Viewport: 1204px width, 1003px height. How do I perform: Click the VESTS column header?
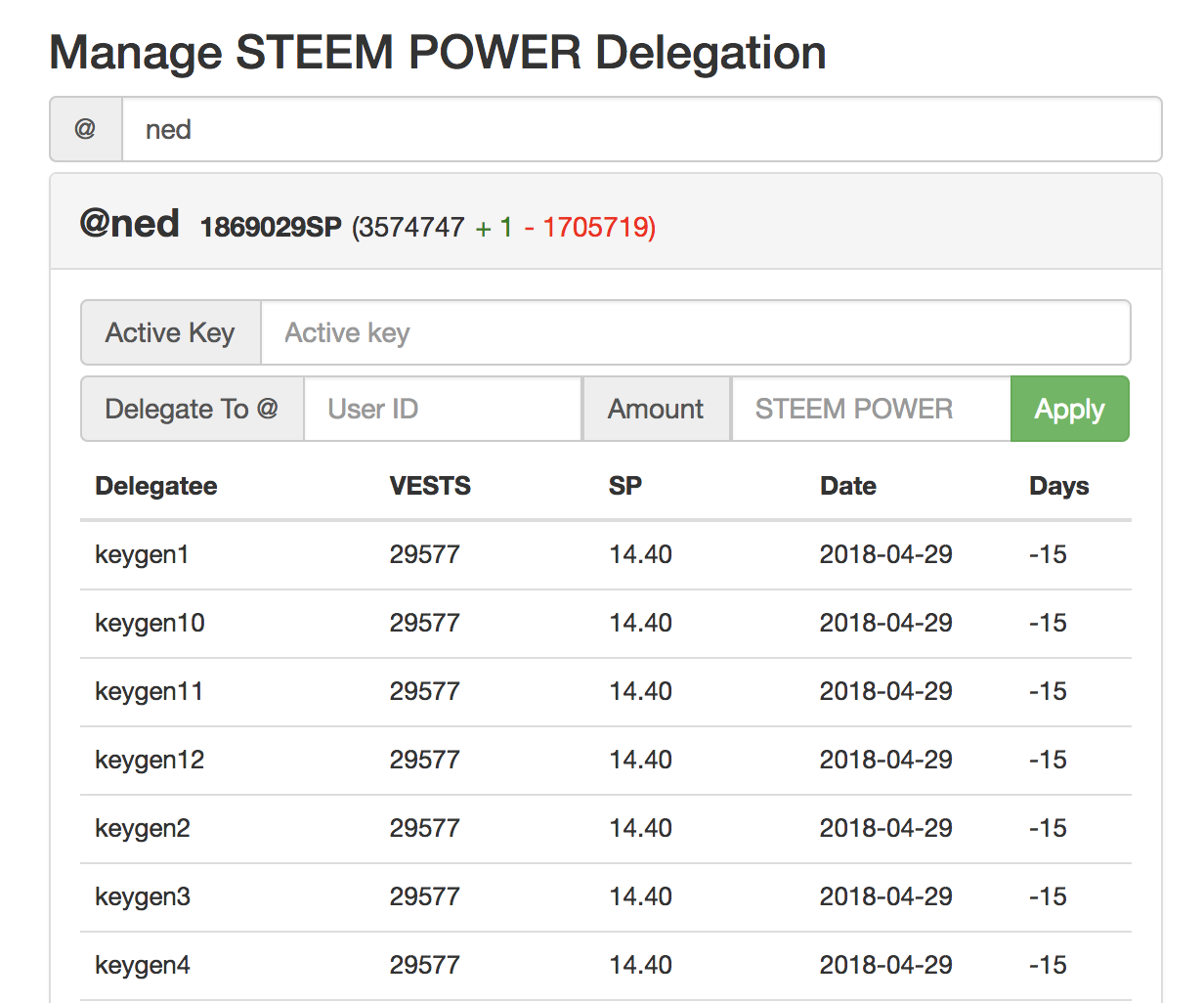[x=430, y=486]
